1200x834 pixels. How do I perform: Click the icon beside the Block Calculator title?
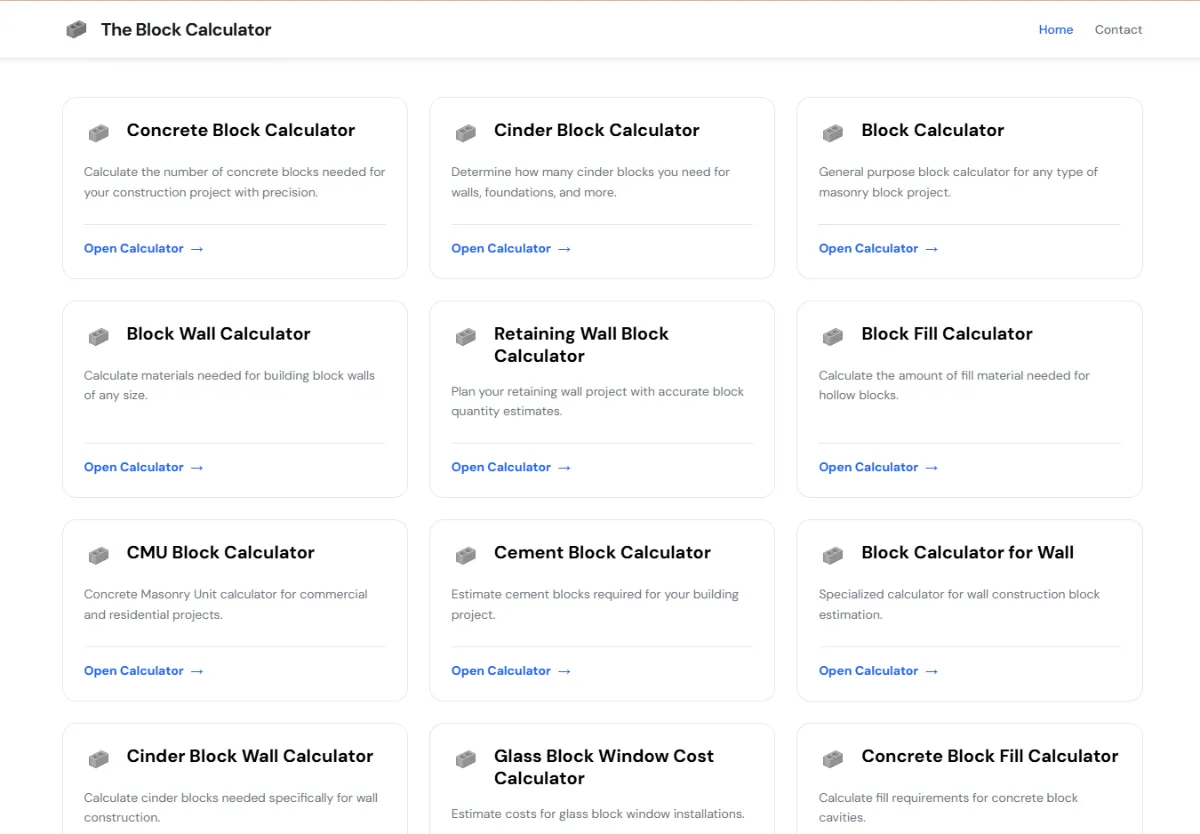[x=833, y=133]
